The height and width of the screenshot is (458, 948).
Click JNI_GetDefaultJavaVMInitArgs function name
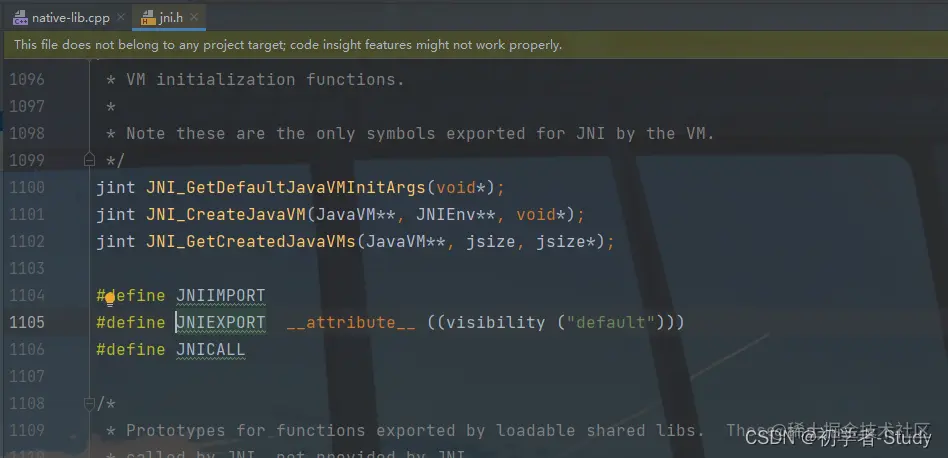[286, 187]
